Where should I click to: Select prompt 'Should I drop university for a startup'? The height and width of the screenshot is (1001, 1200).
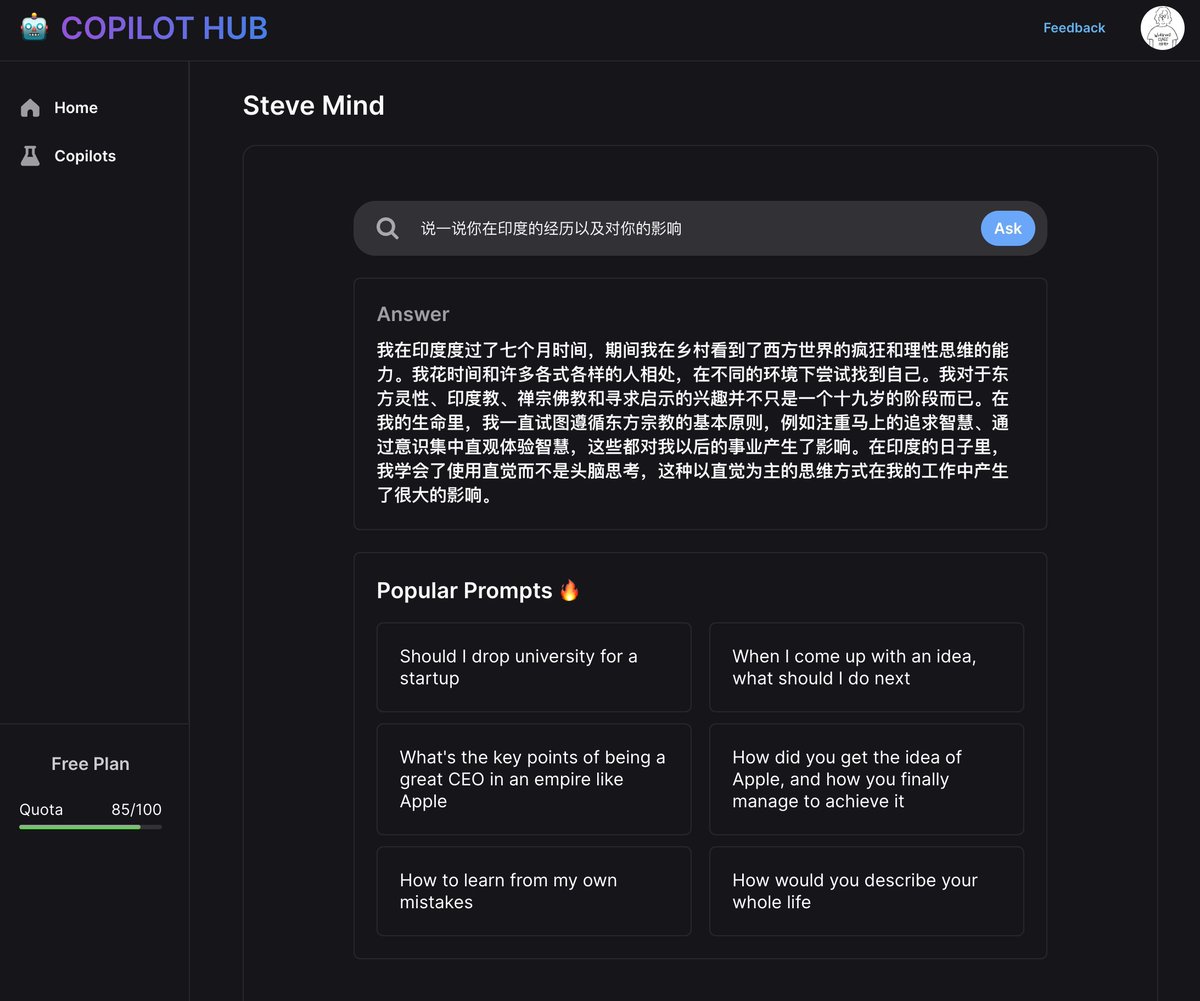[x=534, y=667]
